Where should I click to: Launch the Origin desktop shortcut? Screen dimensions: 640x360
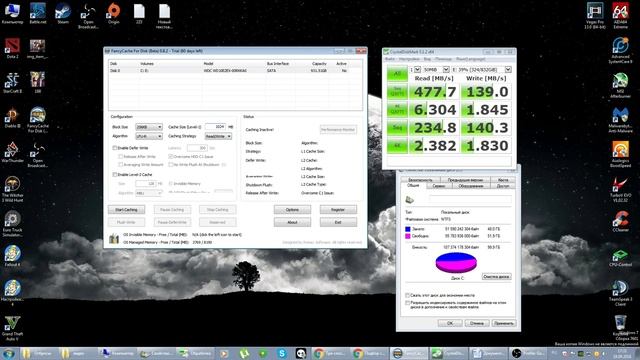coord(114,13)
